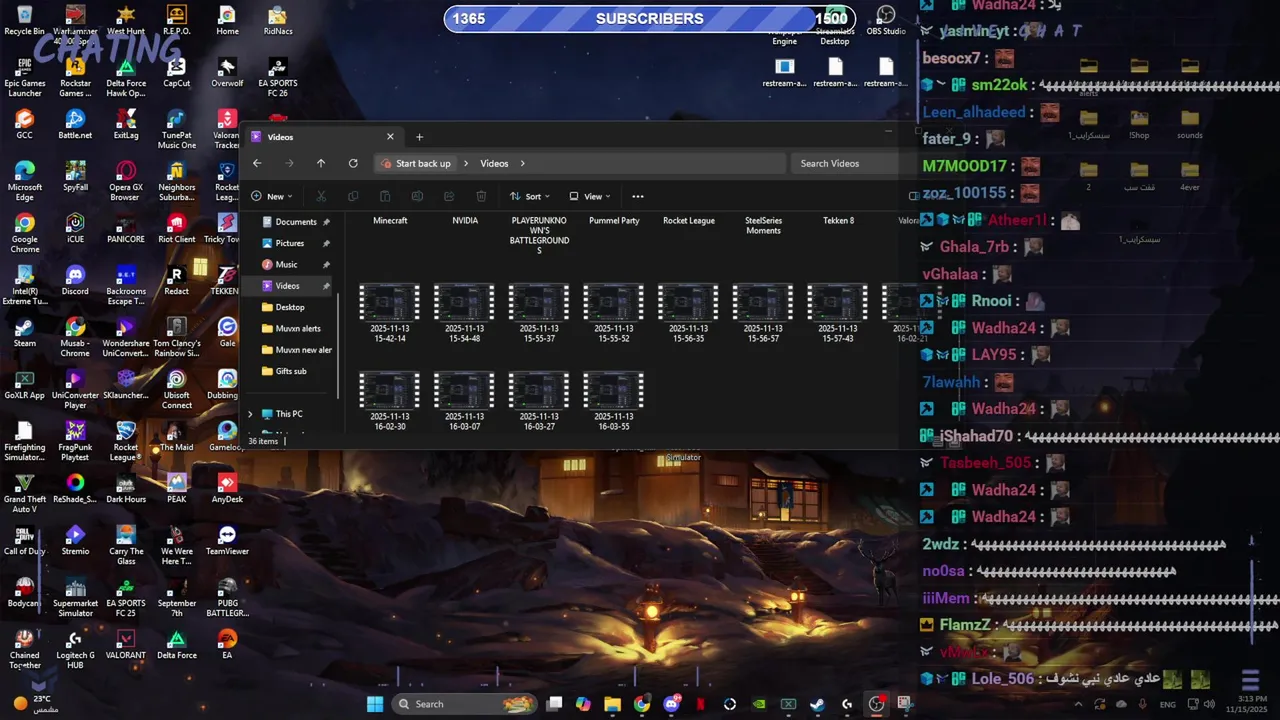Refresh the Videos folder
Viewport: 1280px width, 720px height.
[353, 163]
